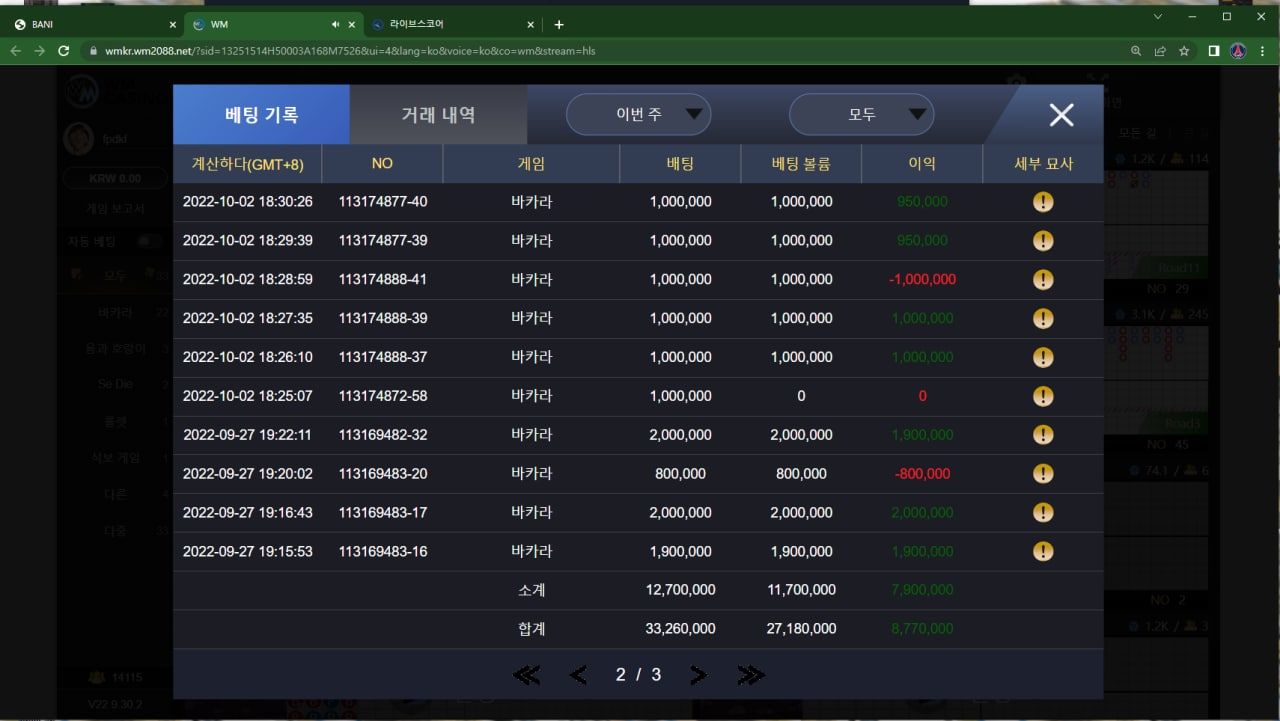Expand the 이번 주 period dropdown
The image size is (1280, 721).
pos(638,115)
